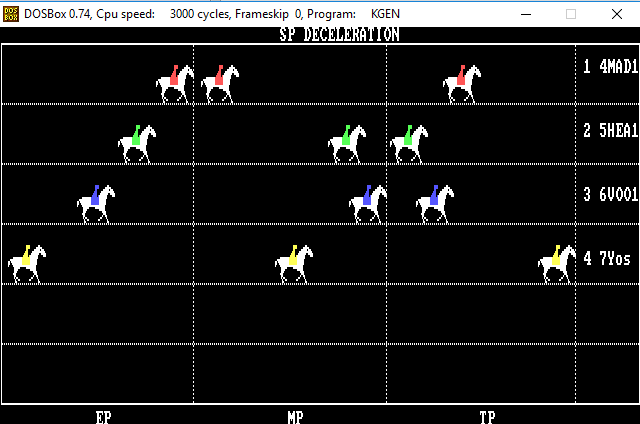The image size is (640, 424).
Task: Click the '3 6VOO1' horse label
Action: (x=610, y=194)
